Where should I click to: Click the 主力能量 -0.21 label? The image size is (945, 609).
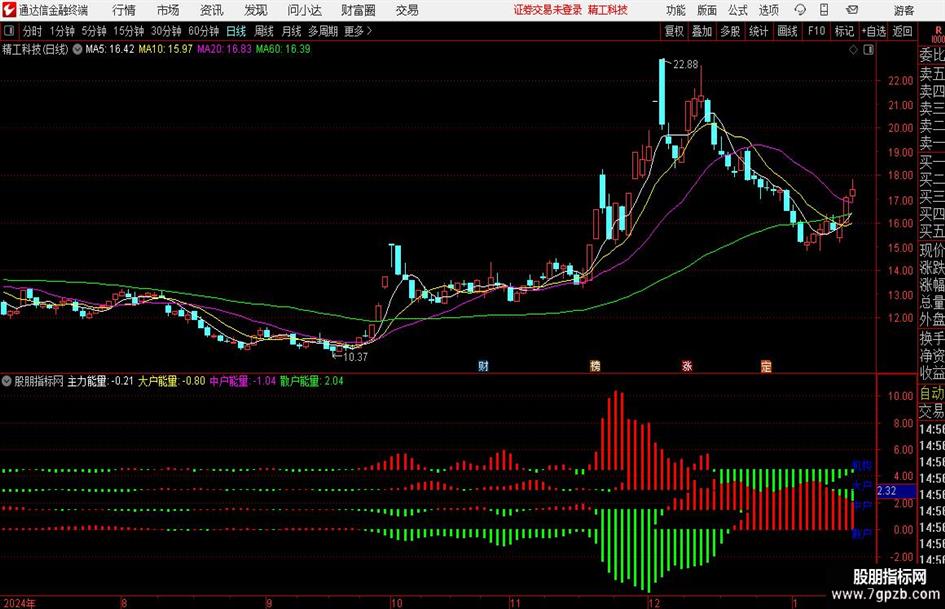tap(100, 381)
